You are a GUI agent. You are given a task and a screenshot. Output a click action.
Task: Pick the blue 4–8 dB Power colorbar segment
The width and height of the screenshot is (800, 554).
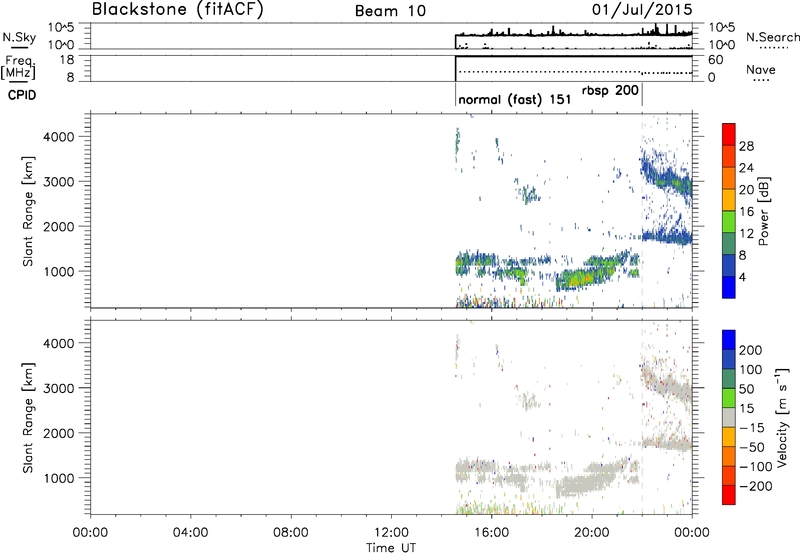tap(729, 265)
